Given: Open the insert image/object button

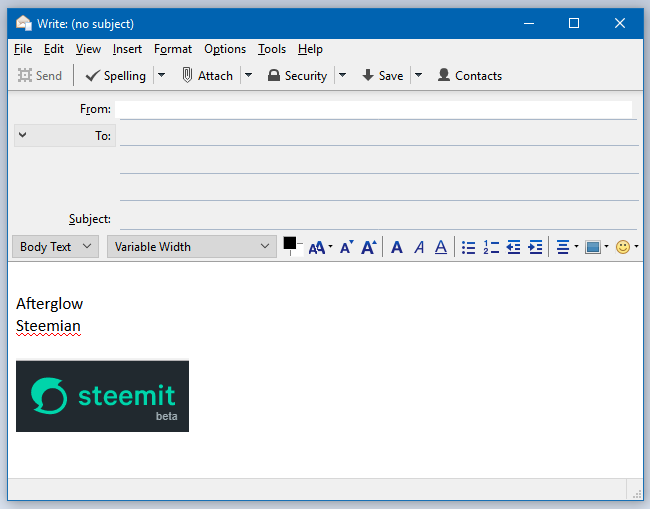Looking at the screenshot, I should (596, 247).
